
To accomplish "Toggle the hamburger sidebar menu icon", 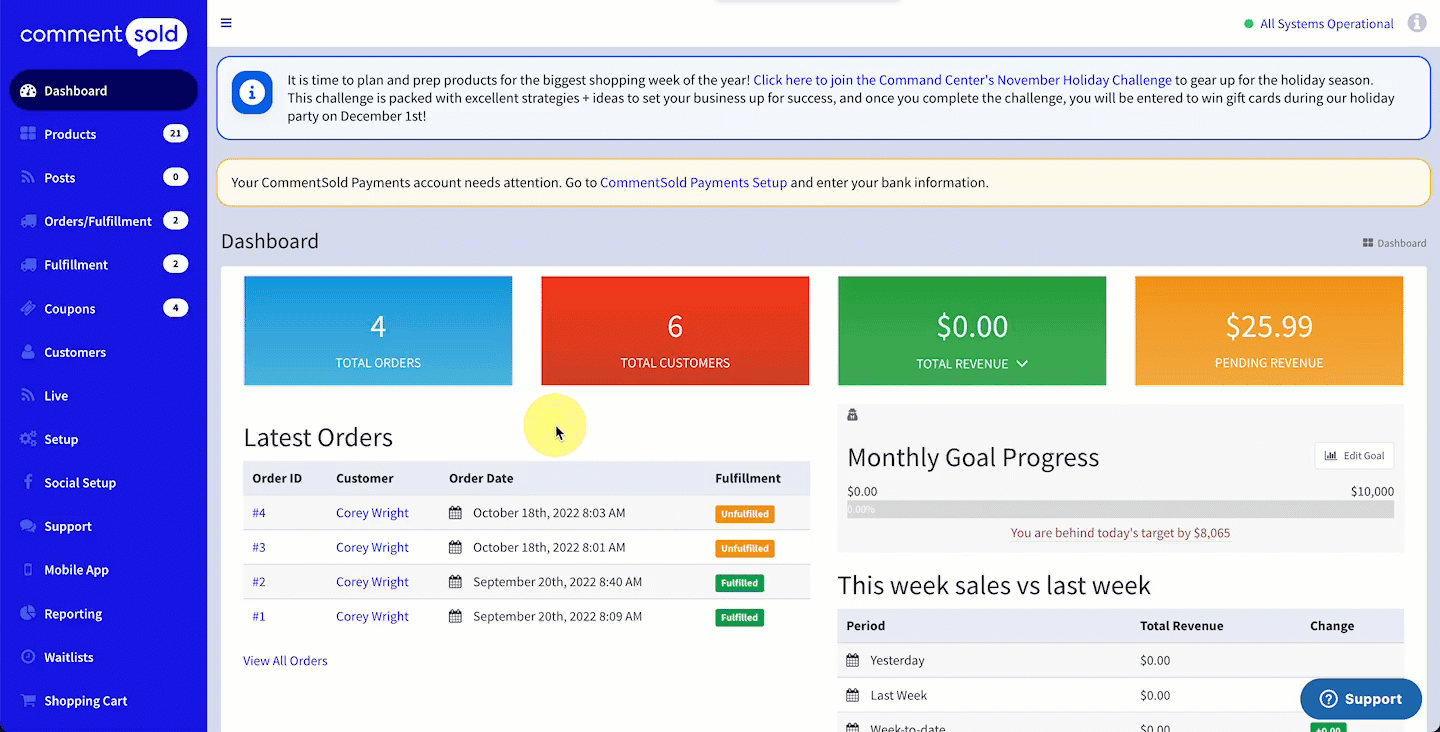I will pyautogui.click(x=226, y=23).
